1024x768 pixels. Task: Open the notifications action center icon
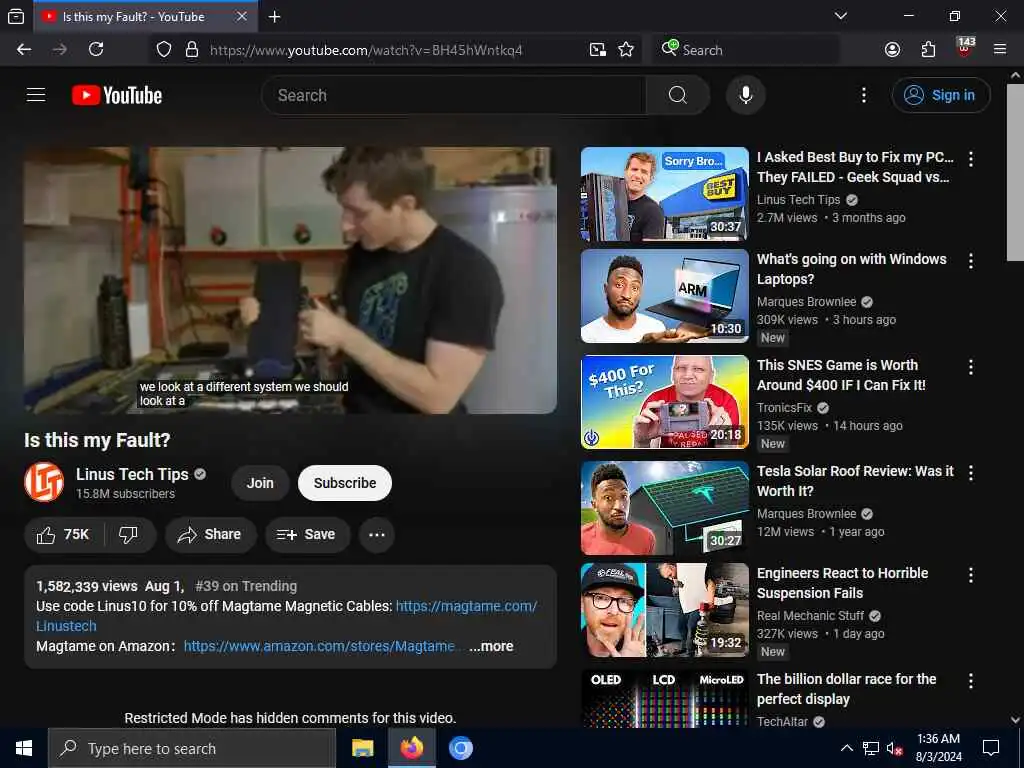pyautogui.click(x=991, y=748)
